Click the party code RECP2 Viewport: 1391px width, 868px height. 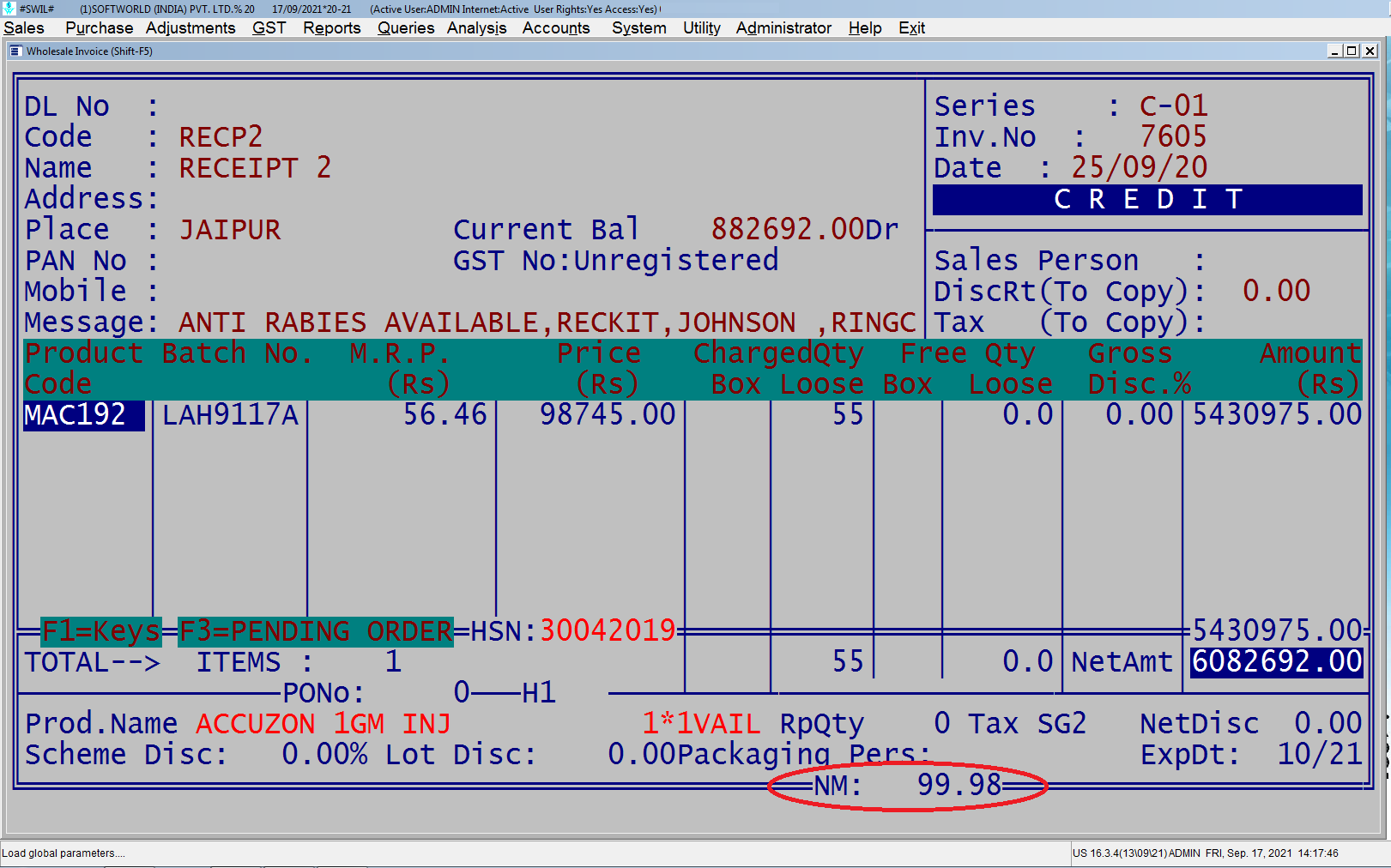click(x=221, y=137)
